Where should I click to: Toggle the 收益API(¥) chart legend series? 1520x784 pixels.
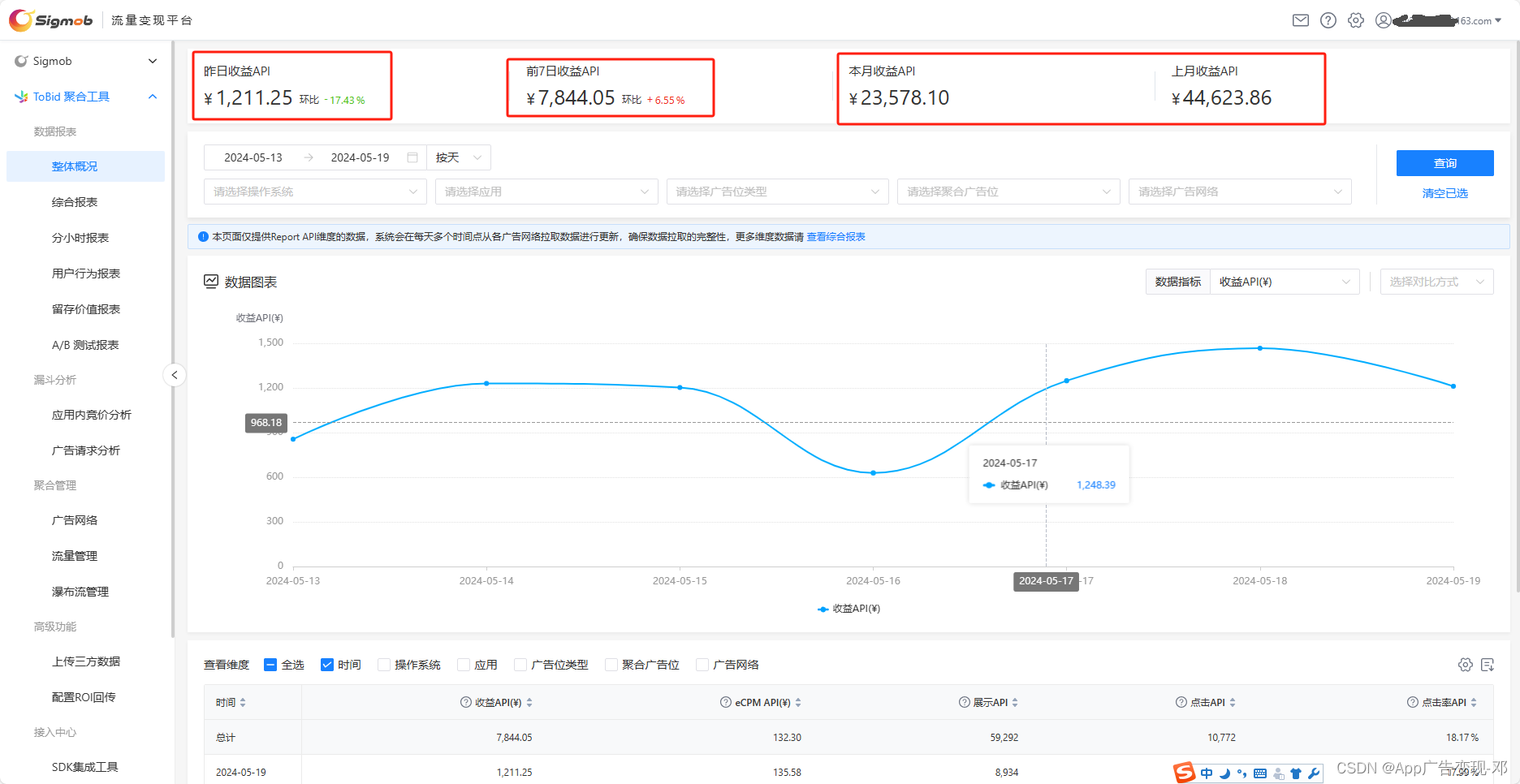point(849,609)
